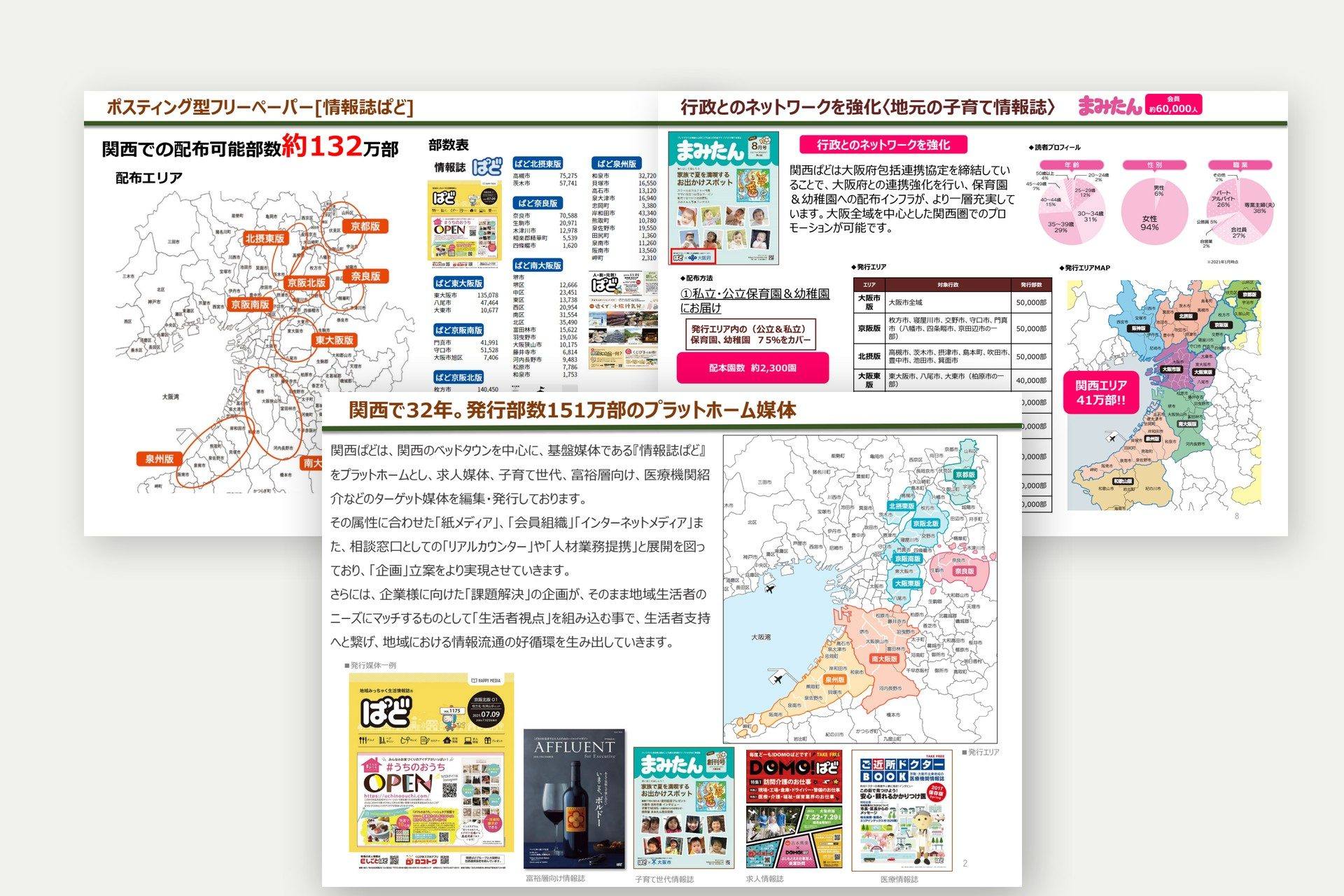Screen dimensions: 1344x896
Task: Select the blue 京阪北版 label on the front slide map
Action: 925,524
